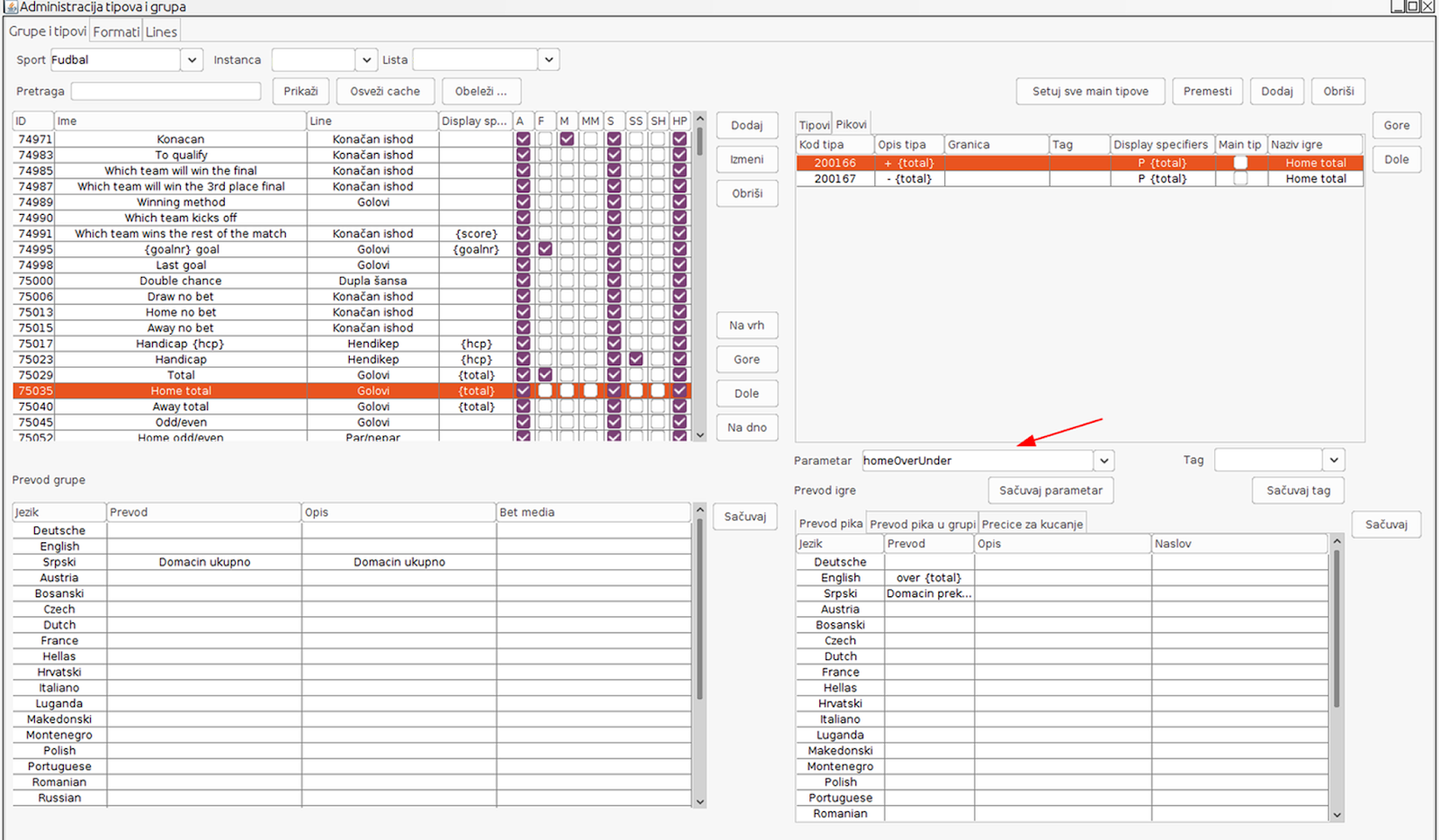This screenshot has width=1439, height=840.
Task: Click the Handicap {hcp} row 75017
Action: click(351, 344)
